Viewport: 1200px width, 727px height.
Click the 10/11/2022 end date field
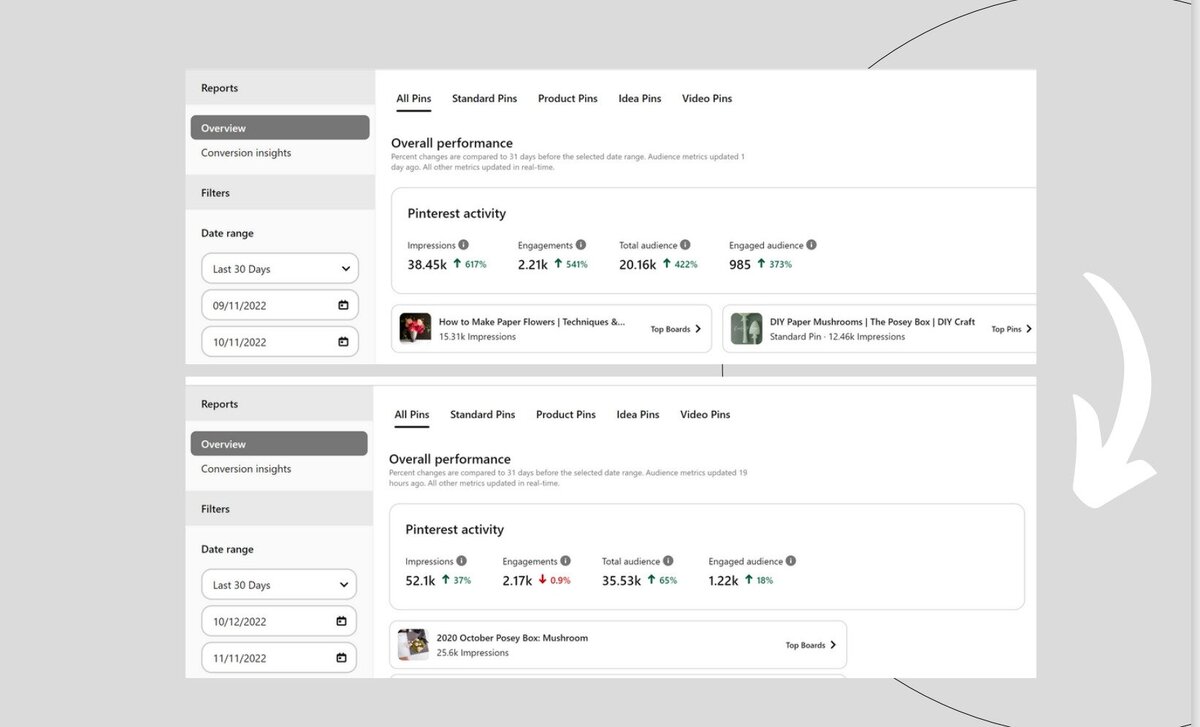[280, 342]
